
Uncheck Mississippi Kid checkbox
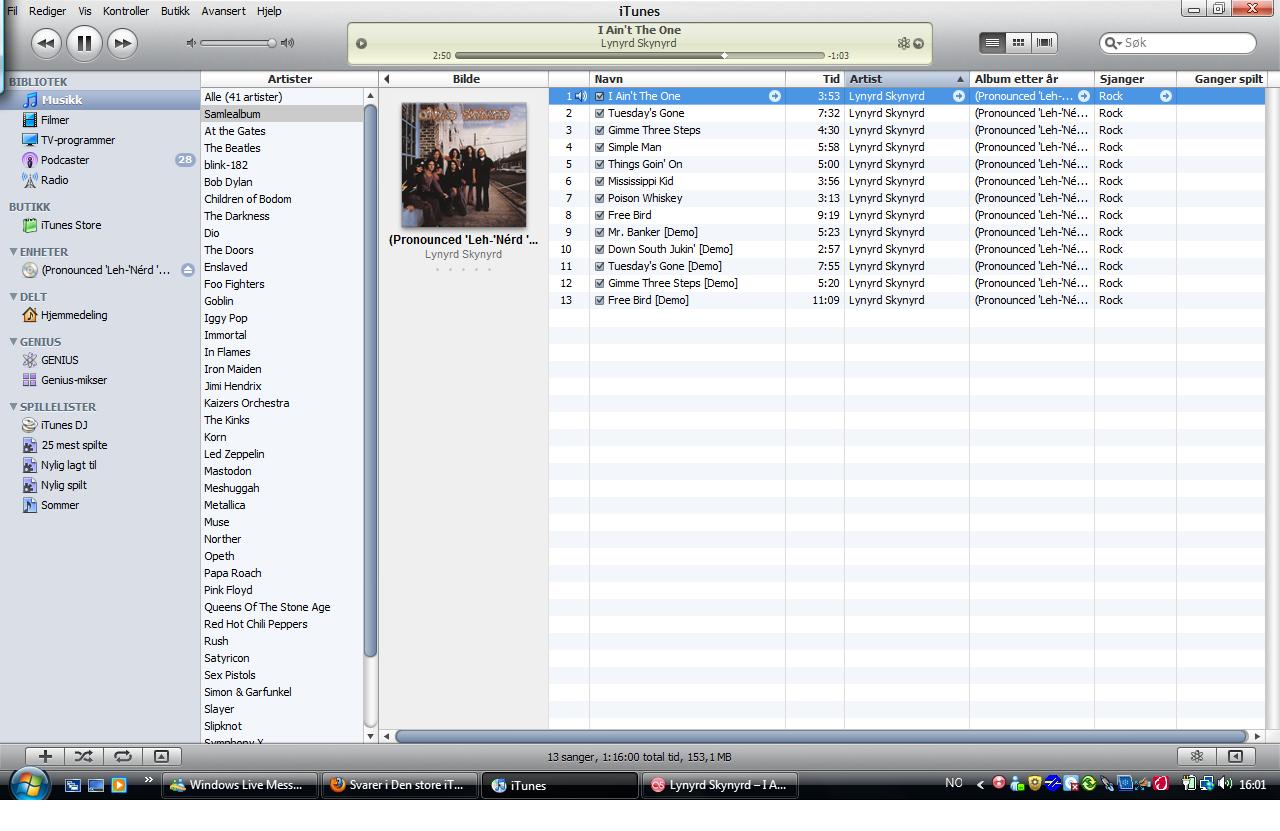600,181
